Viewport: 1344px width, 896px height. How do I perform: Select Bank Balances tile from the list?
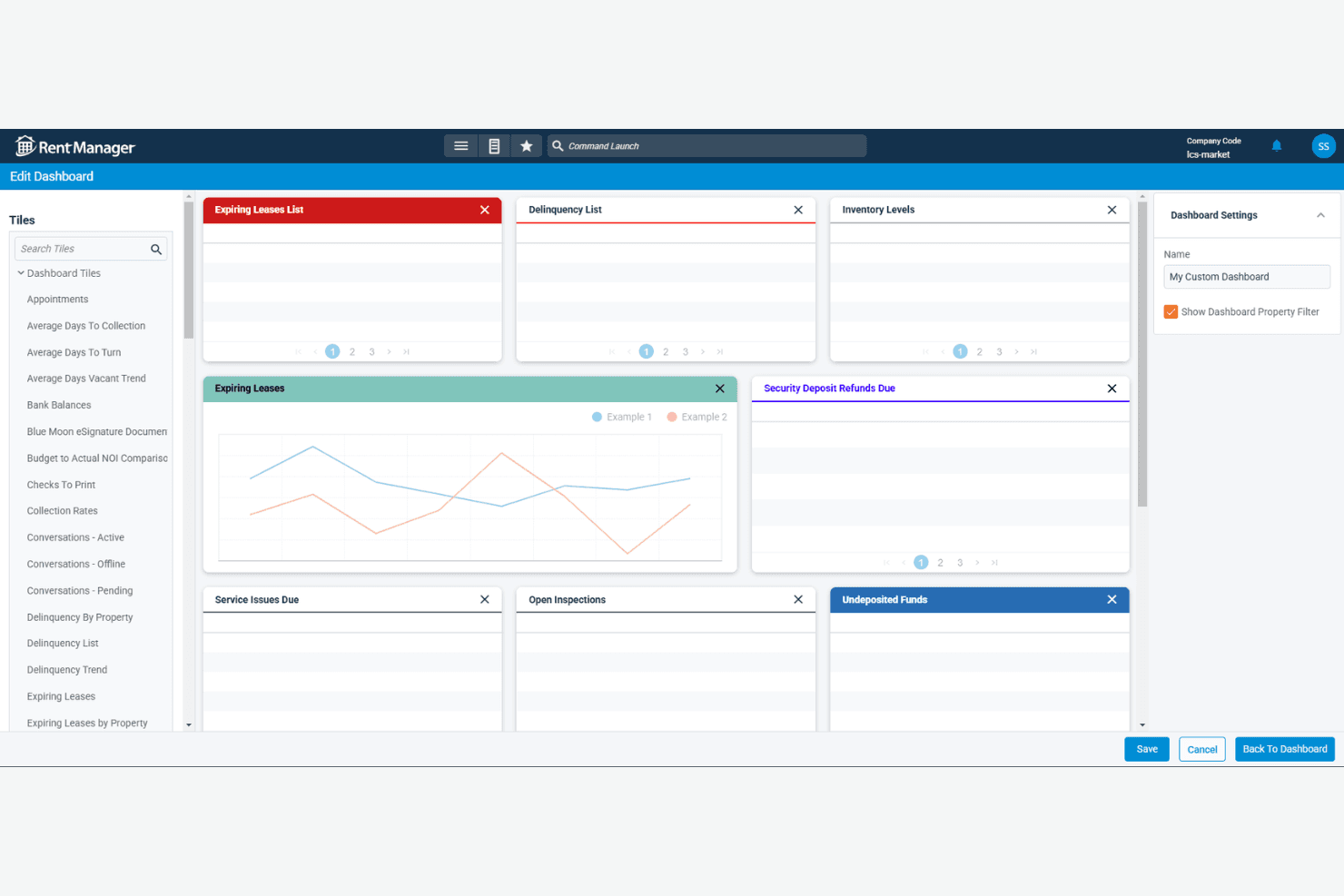59,406
